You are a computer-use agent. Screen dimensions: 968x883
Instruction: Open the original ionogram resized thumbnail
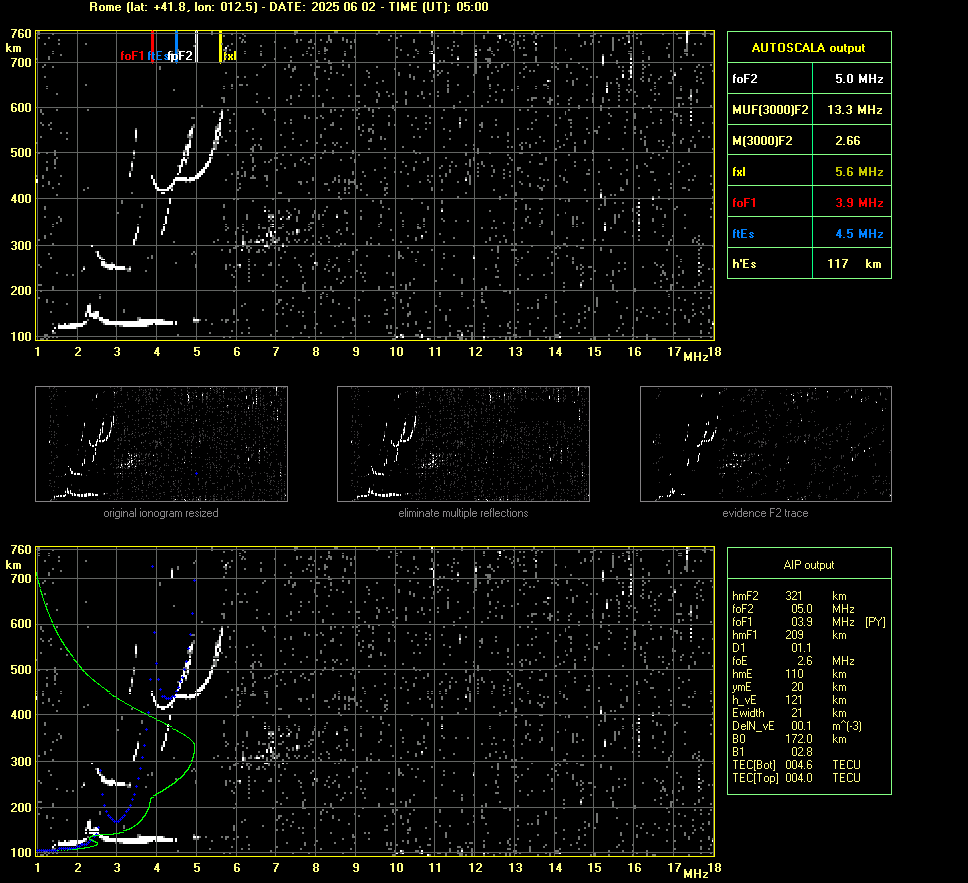pos(161,444)
